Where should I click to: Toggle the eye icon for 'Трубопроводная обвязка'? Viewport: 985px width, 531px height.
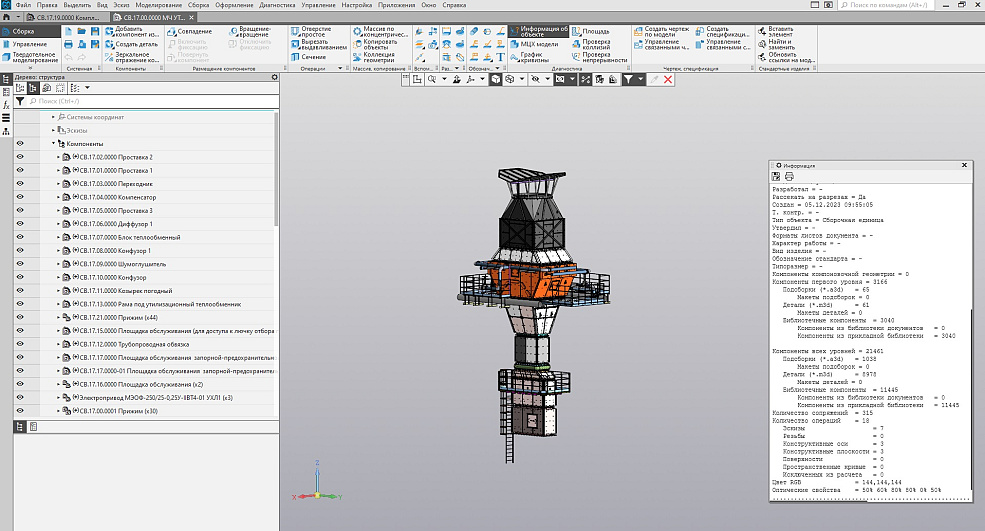[20, 344]
